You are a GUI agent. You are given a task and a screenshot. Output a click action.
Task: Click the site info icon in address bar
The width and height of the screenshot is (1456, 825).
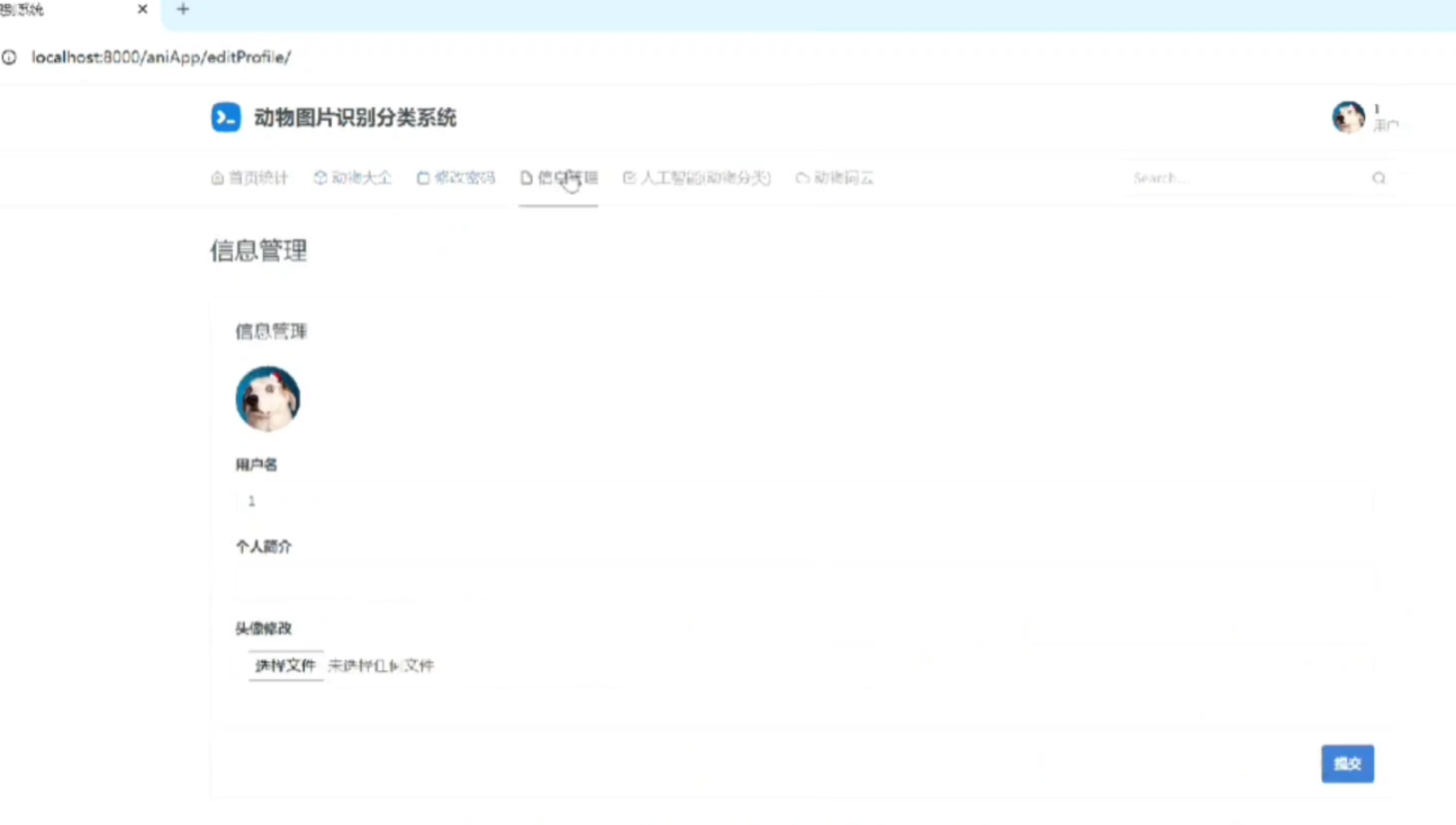tap(10, 58)
